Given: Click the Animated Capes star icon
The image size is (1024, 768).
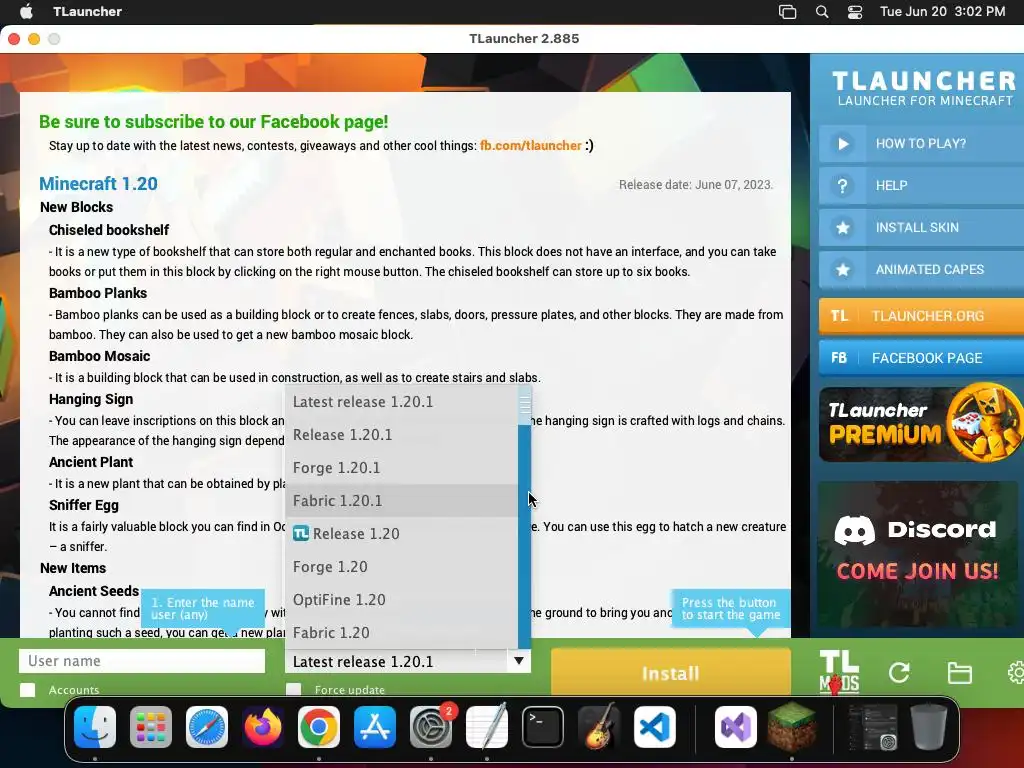Looking at the screenshot, I should click(x=842, y=270).
